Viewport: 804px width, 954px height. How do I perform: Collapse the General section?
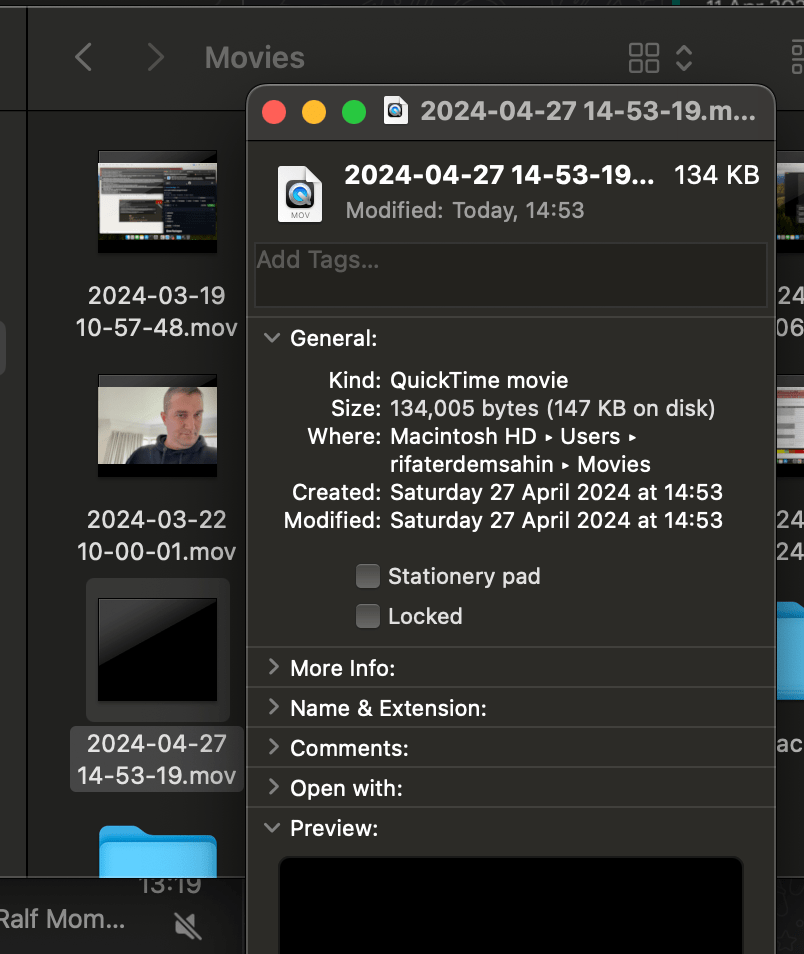tap(272, 338)
